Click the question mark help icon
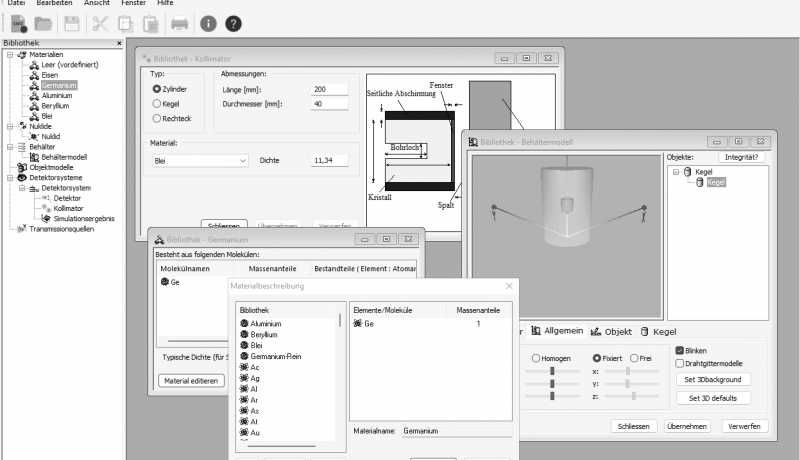Screen dimensions: 800x460 tap(233, 22)
